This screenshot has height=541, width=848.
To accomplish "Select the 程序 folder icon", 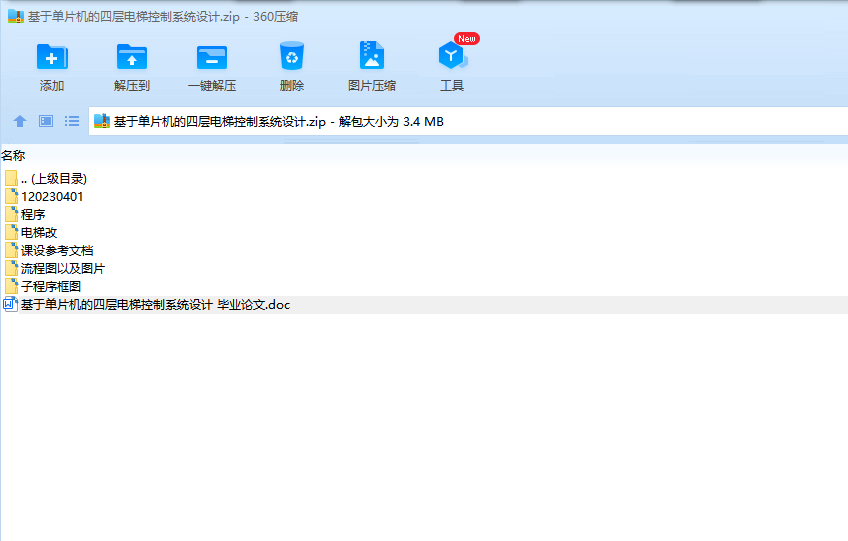I will 11,214.
